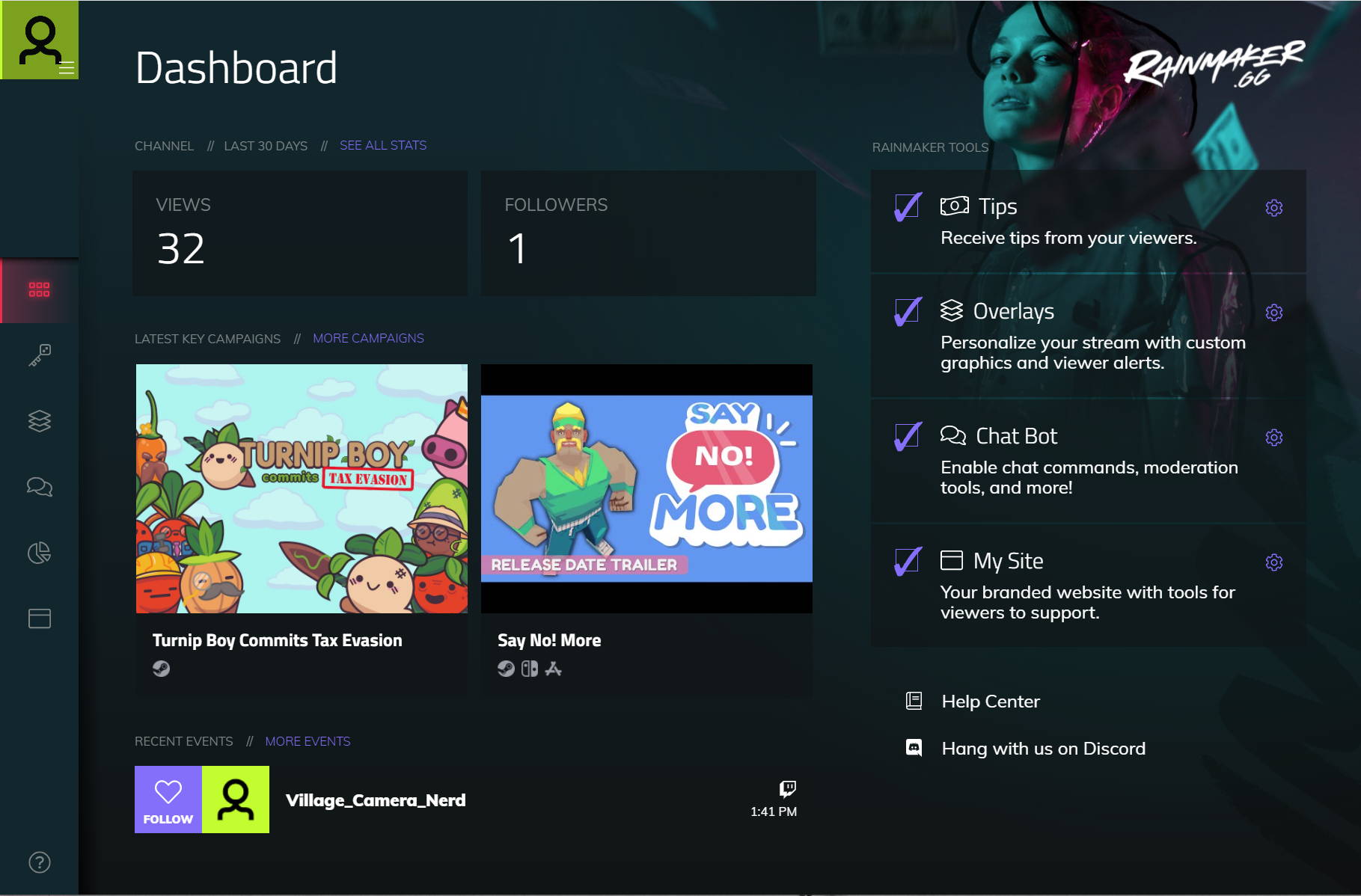Image resolution: width=1361 pixels, height=896 pixels.
Task: Click the Chat Bot bubbles icon in tools
Action: [x=953, y=435]
